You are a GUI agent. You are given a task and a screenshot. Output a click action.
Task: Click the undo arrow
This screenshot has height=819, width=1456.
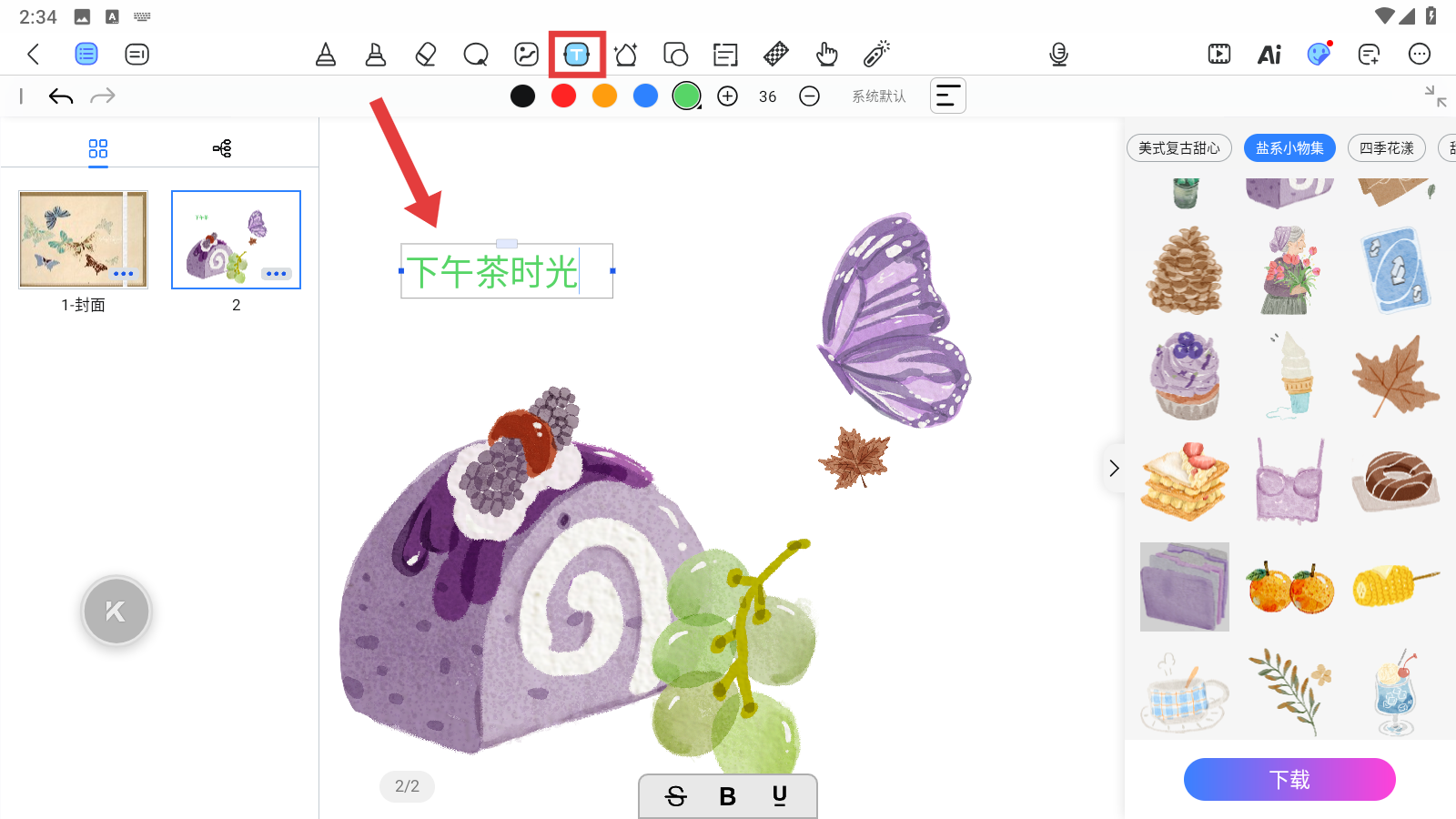pyautogui.click(x=61, y=96)
